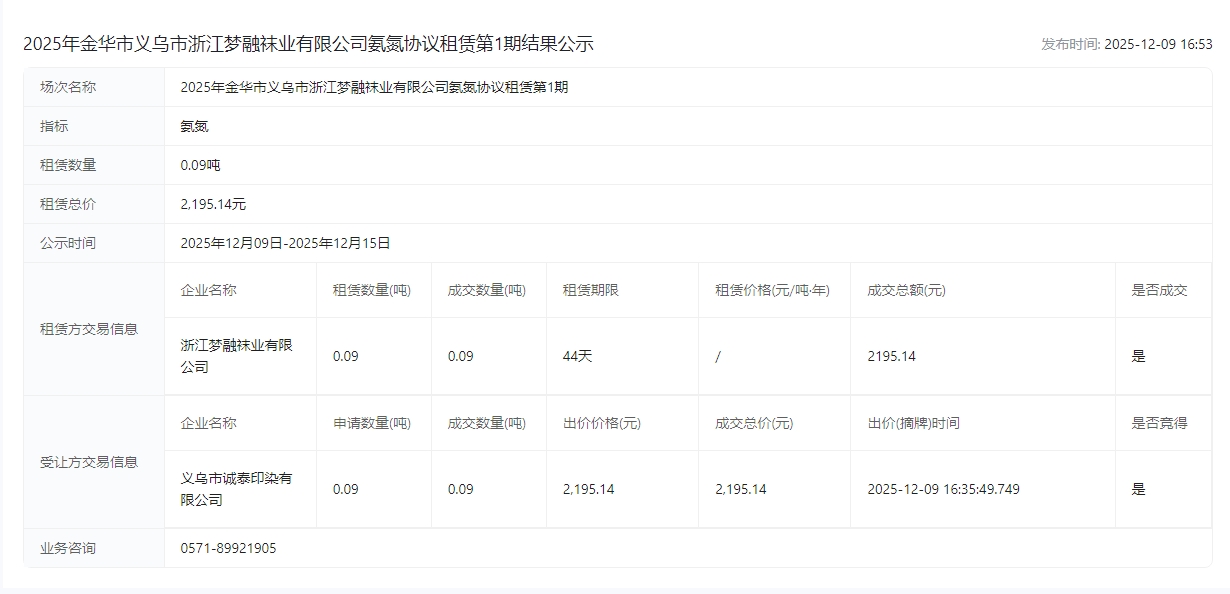Click the 是否成交 column header

click(x=1159, y=290)
